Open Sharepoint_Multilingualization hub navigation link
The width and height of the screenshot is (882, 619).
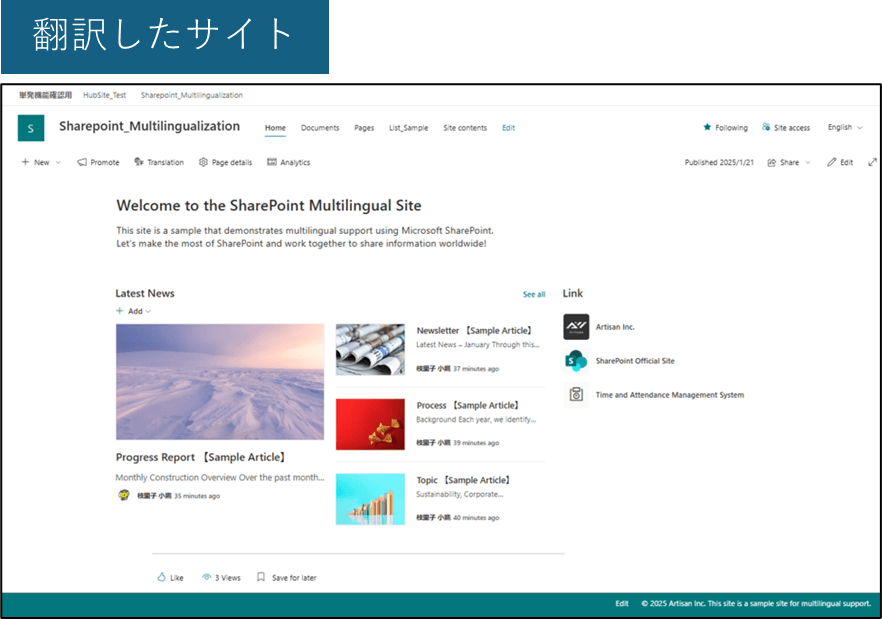192,95
